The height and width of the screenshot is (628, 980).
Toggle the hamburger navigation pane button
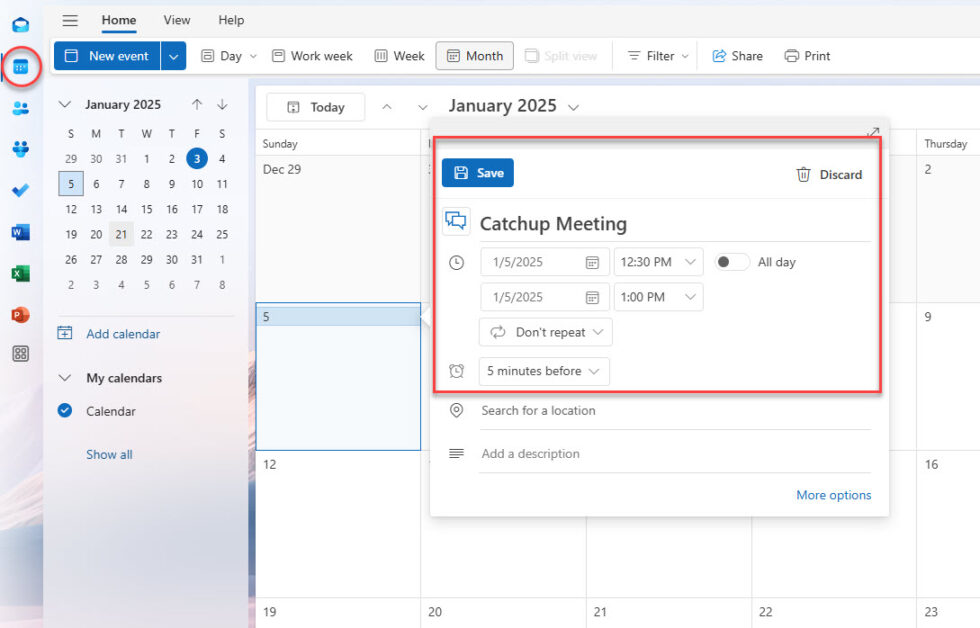(x=70, y=21)
